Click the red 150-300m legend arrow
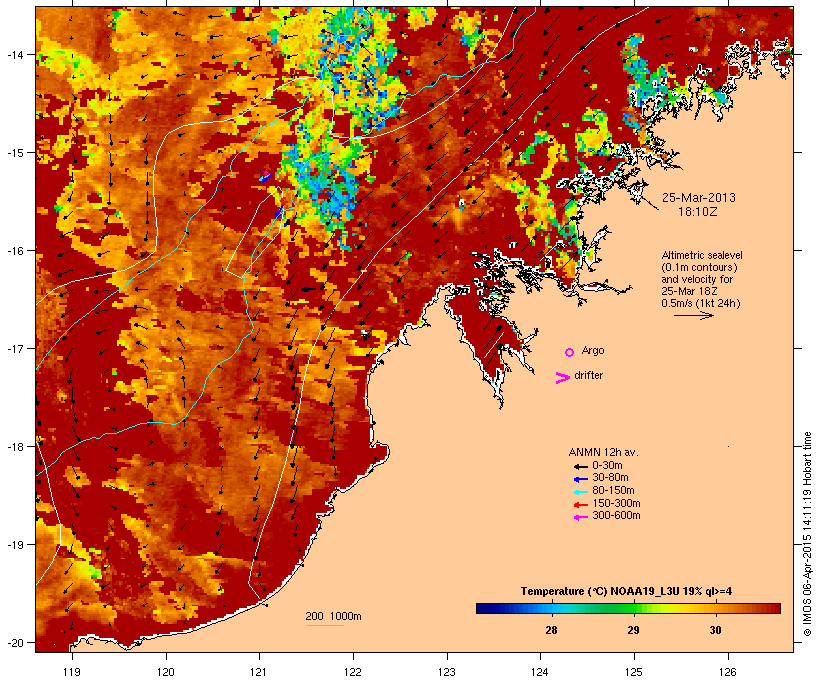 [x=580, y=505]
